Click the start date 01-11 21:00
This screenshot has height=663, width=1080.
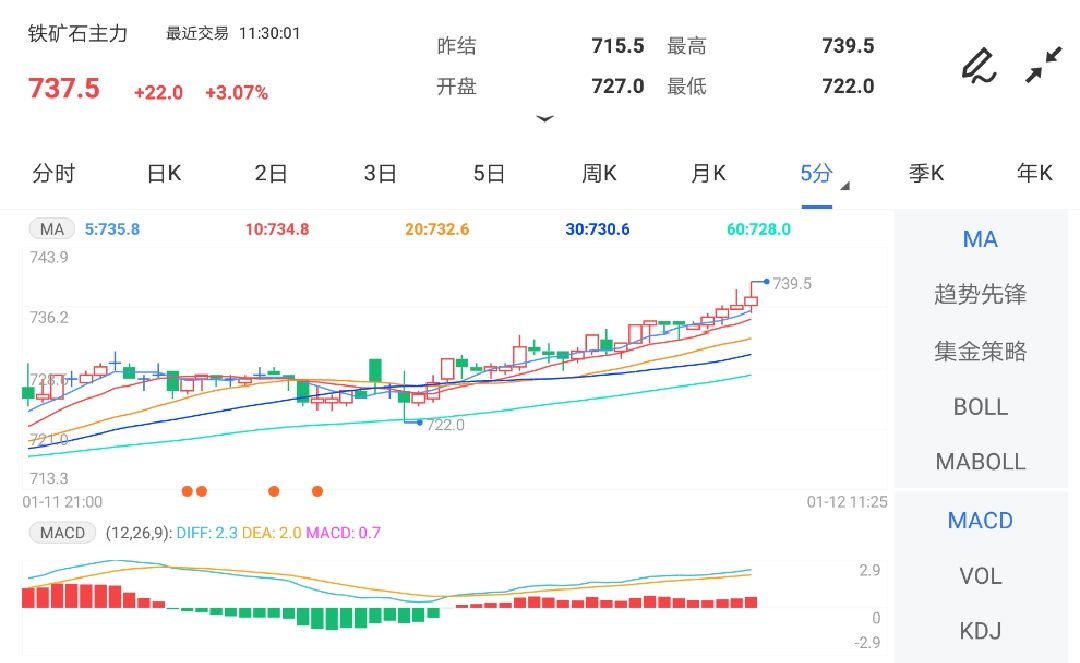pos(62,502)
